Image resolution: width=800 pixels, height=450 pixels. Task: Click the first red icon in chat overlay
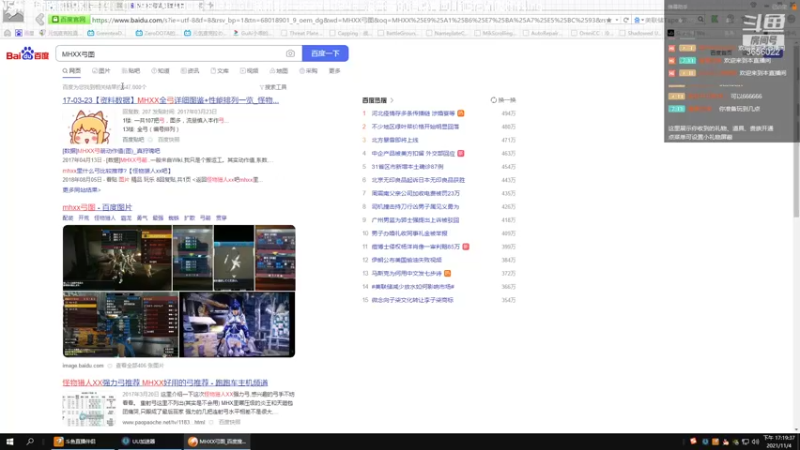(671, 48)
